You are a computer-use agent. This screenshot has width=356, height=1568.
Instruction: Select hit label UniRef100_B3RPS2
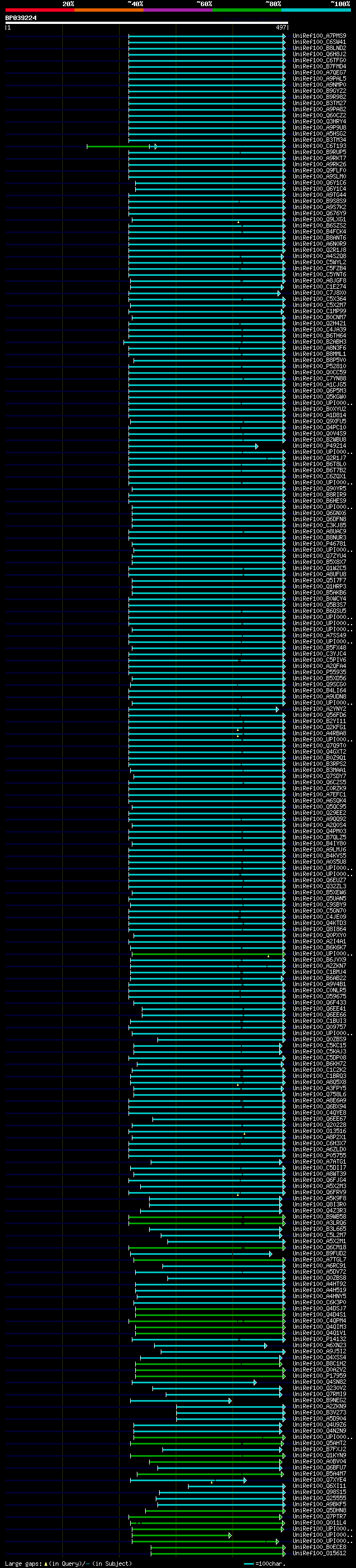(x=319, y=764)
